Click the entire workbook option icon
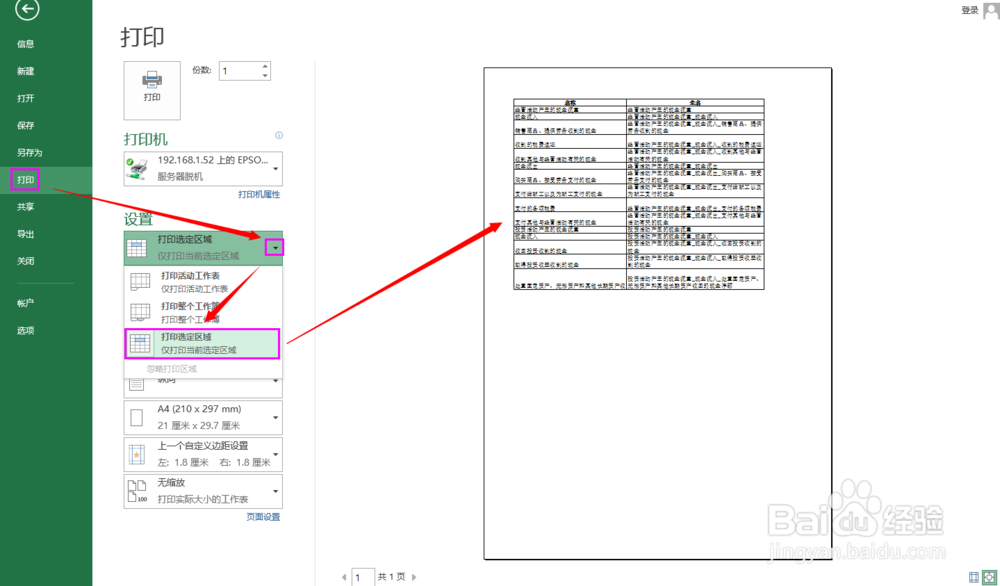This screenshot has width=1000, height=586. click(x=140, y=312)
